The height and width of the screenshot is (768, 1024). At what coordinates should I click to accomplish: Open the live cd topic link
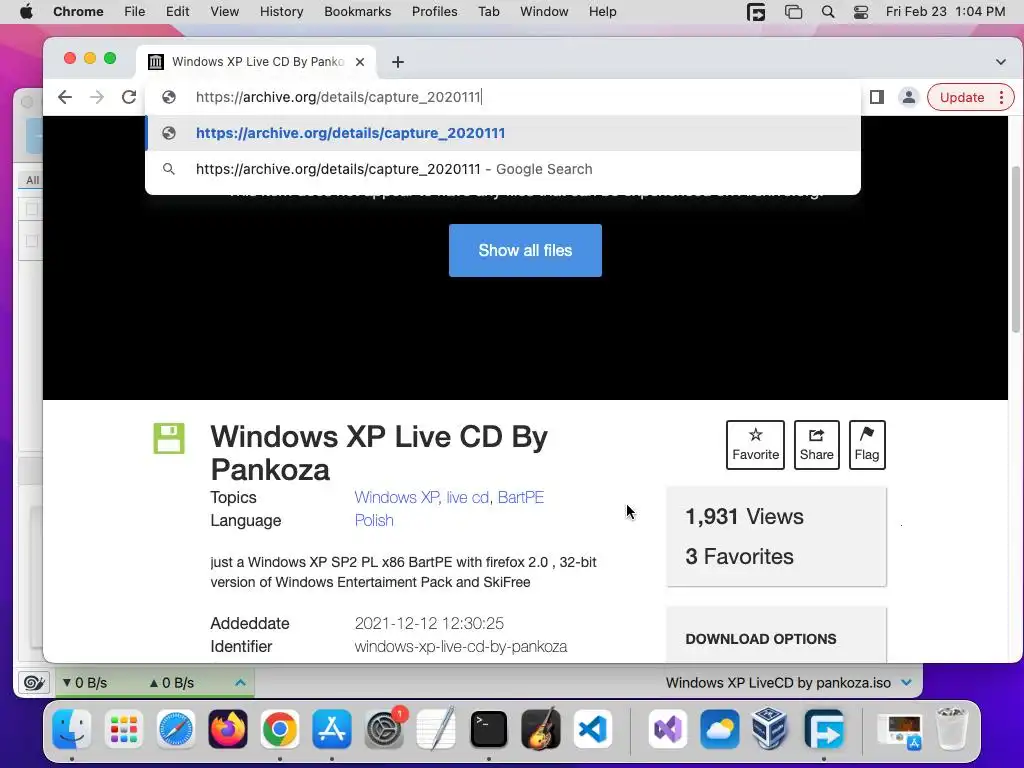[467, 498]
